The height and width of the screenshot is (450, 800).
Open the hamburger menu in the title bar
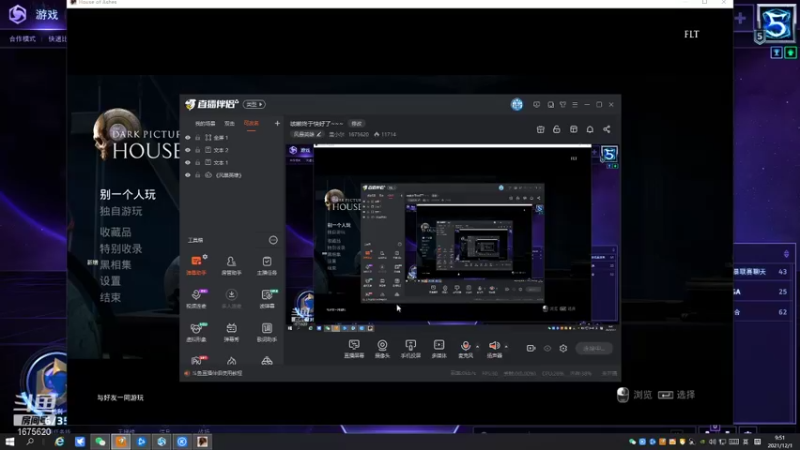(575, 105)
